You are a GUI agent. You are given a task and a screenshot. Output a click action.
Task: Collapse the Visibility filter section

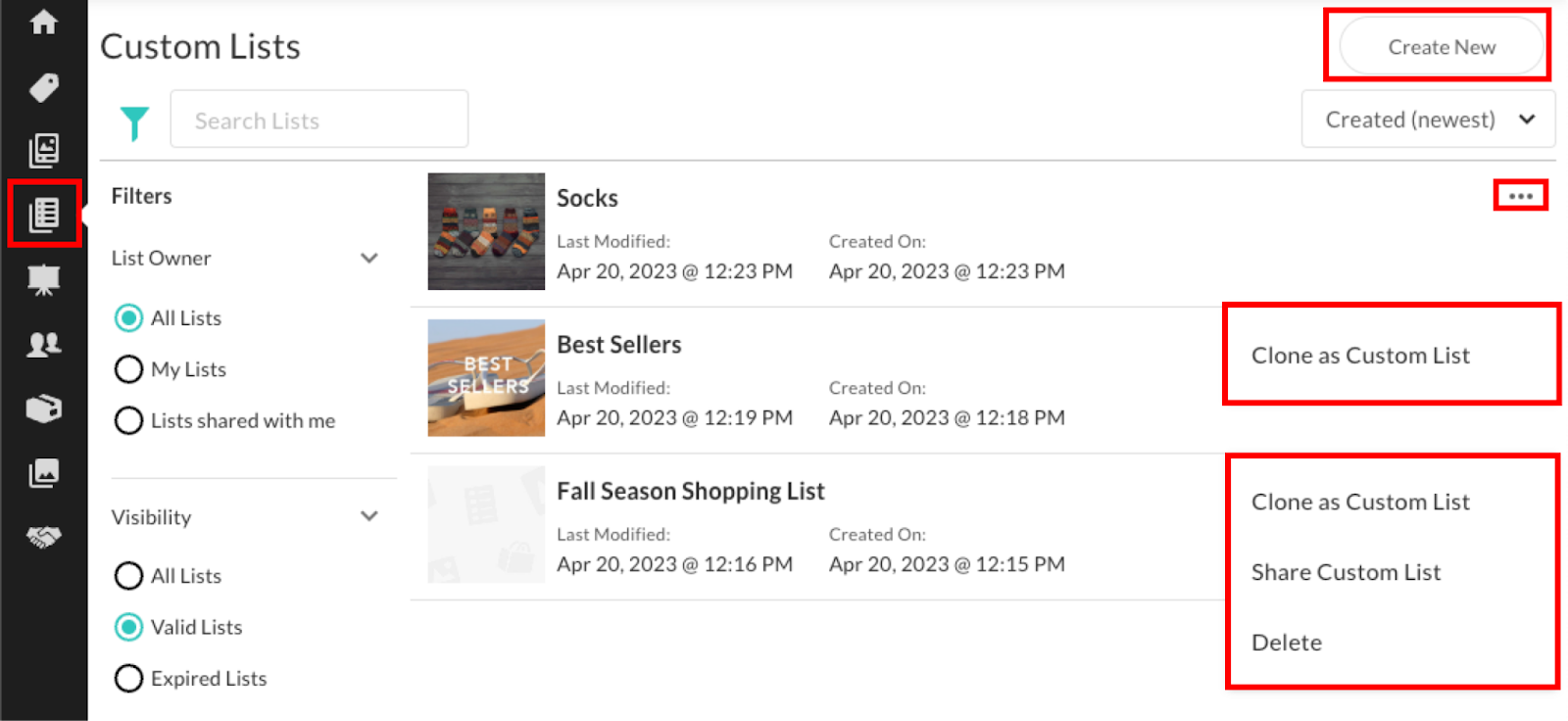pyautogui.click(x=369, y=516)
